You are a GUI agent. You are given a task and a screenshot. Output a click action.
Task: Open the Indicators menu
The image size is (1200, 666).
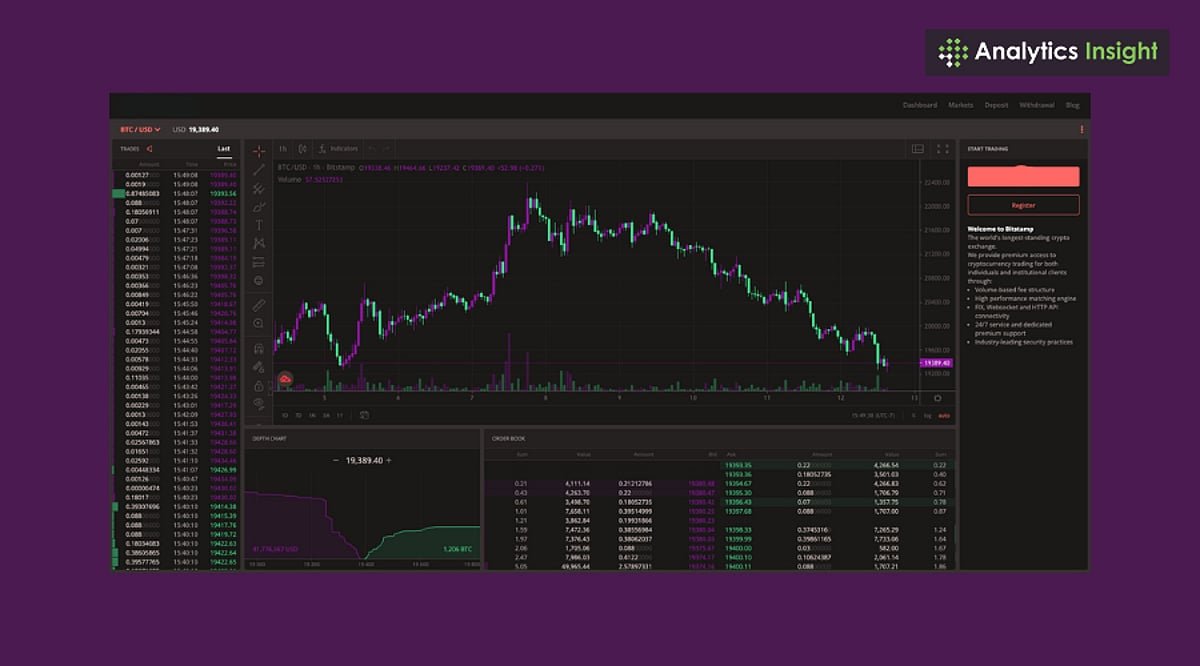tap(338, 149)
